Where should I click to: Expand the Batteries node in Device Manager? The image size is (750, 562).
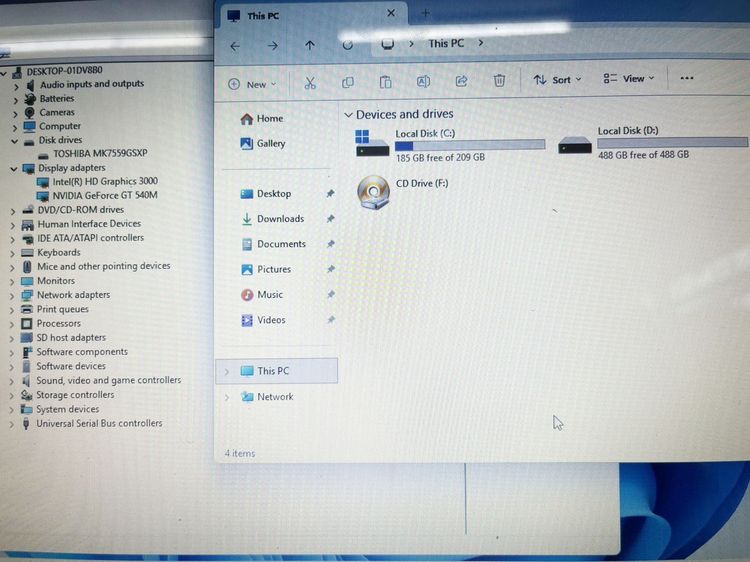(x=15, y=100)
